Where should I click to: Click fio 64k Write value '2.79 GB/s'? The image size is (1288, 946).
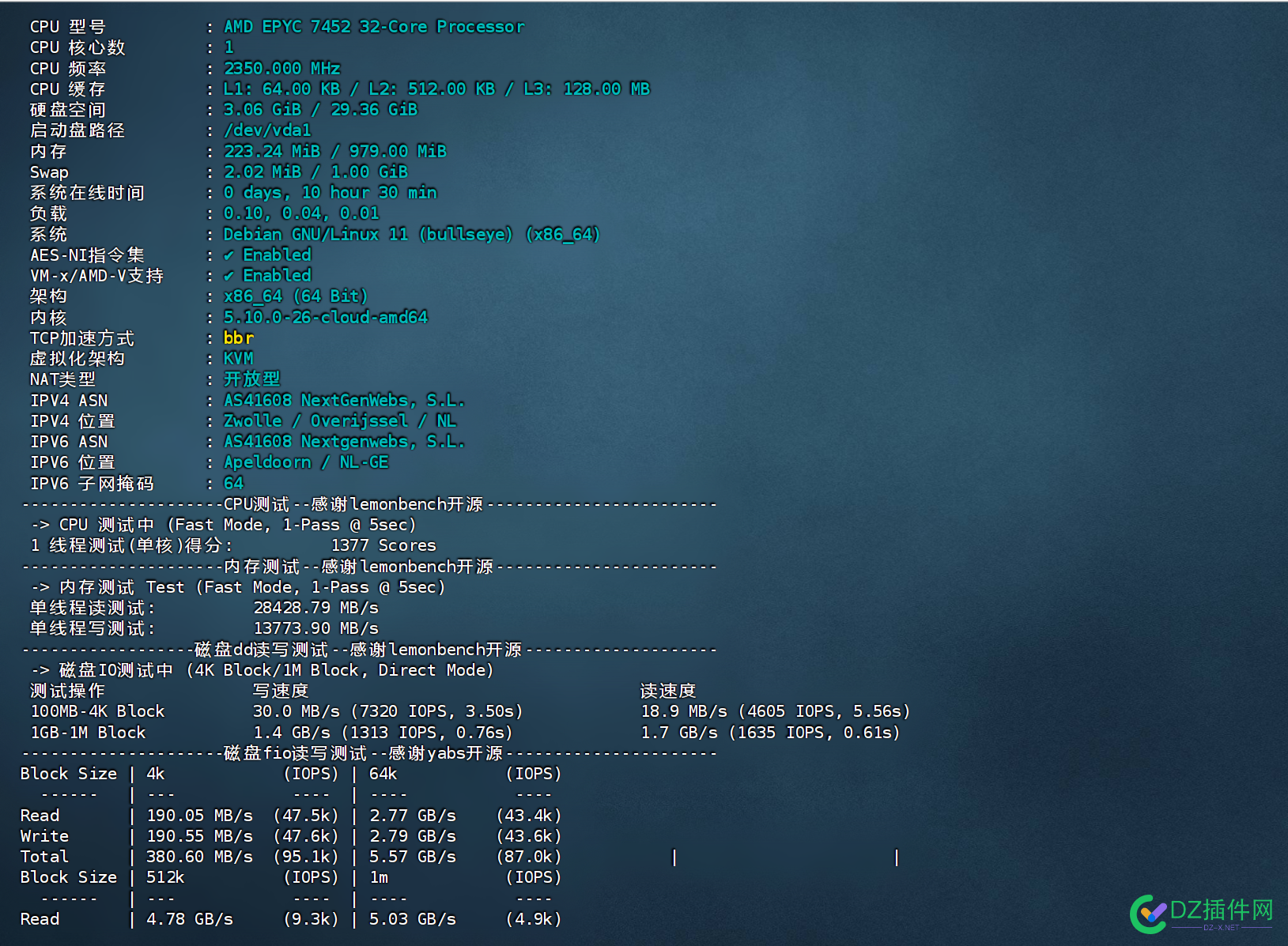tap(413, 836)
